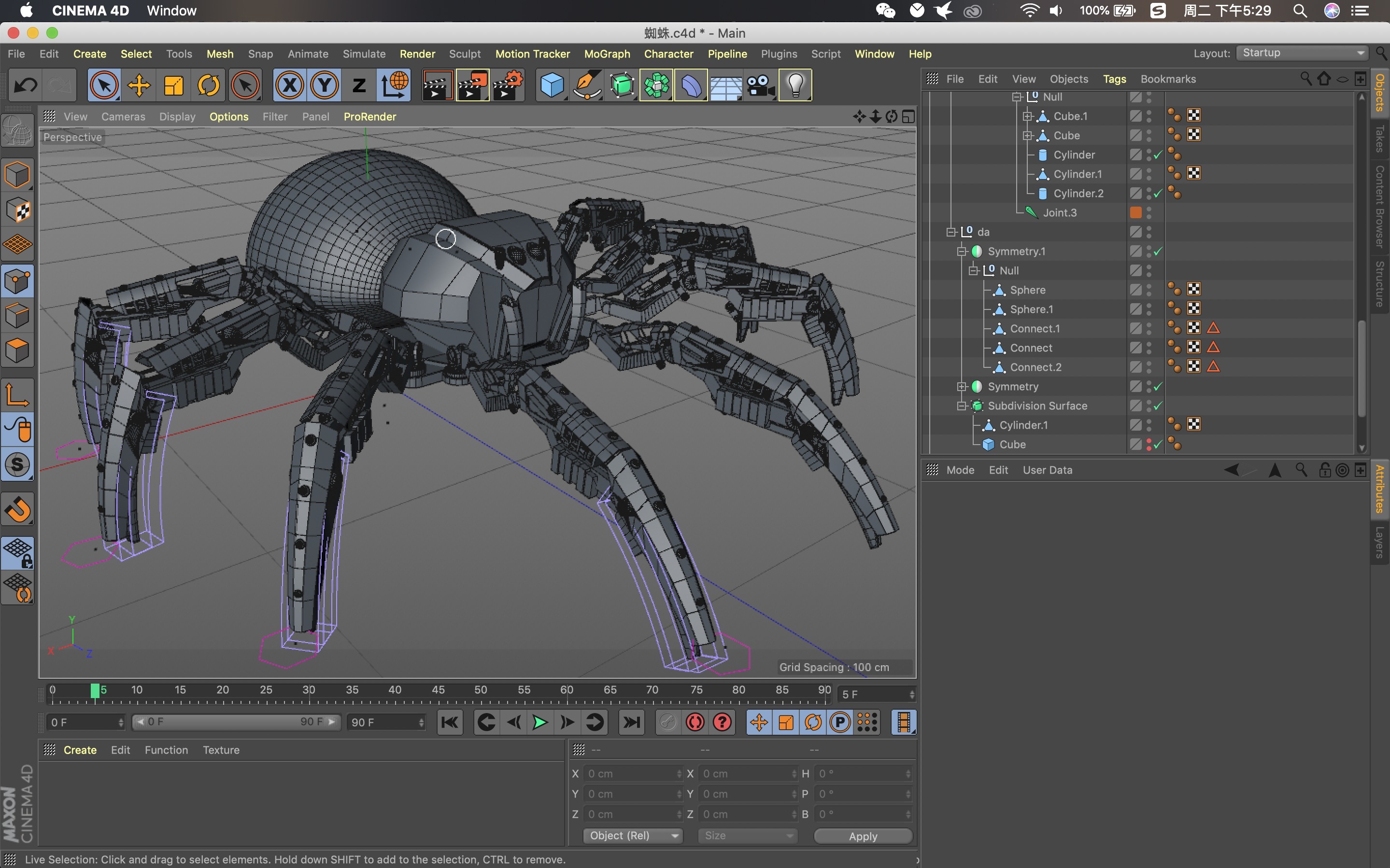Open the Camera object tool
1390x868 pixels.
pos(760,85)
